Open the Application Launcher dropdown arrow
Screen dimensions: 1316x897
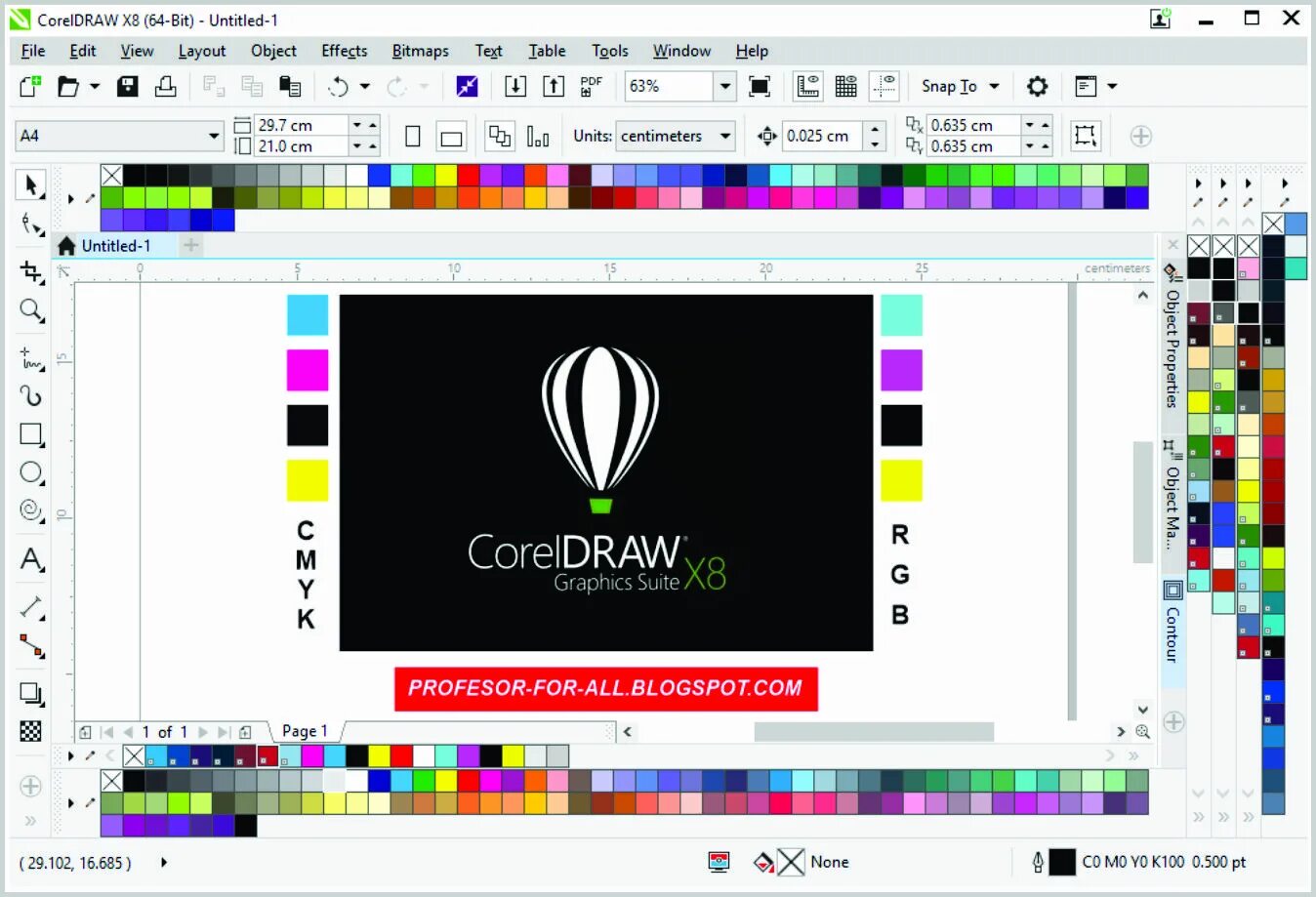click(x=1112, y=86)
